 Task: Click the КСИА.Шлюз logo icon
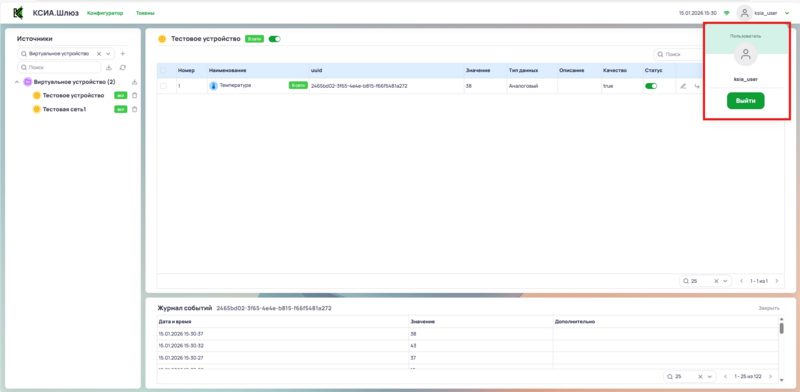coord(18,13)
